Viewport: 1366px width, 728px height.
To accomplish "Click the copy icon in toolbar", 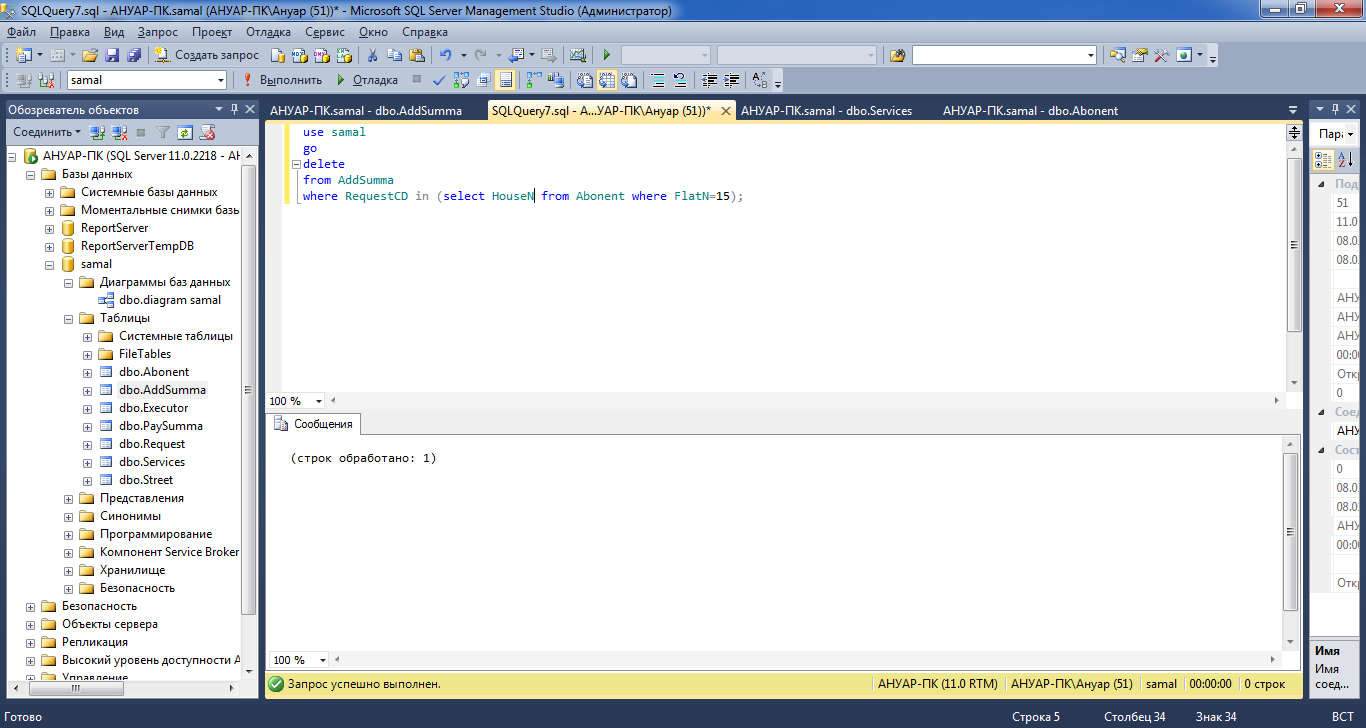I will pos(395,55).
